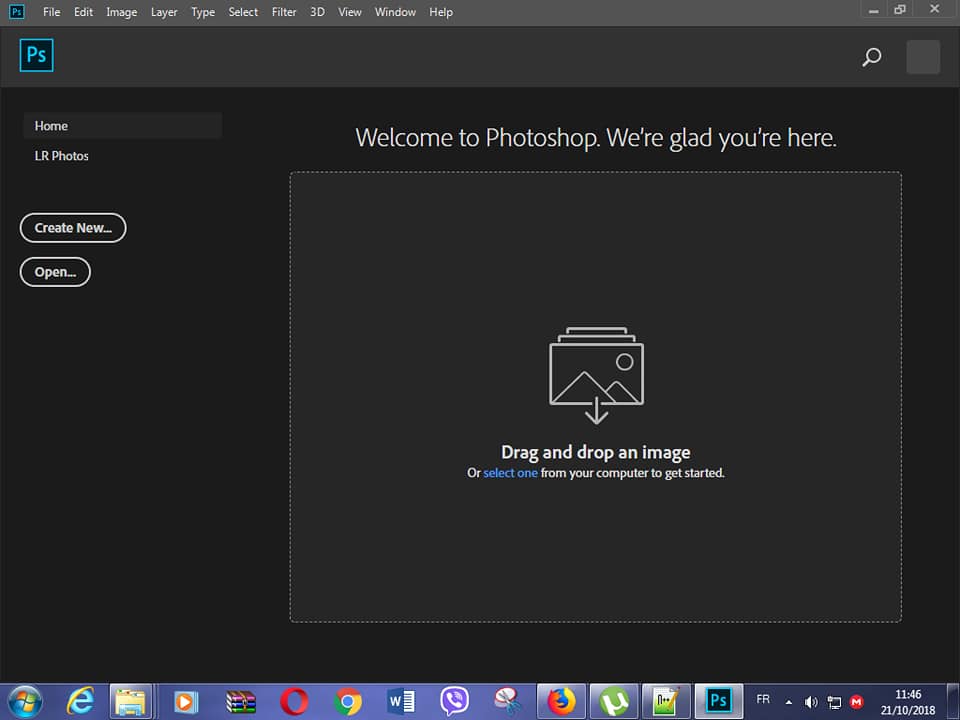Click the Create New... button
This screenshot has width=960, height=720.
(73, 228)
